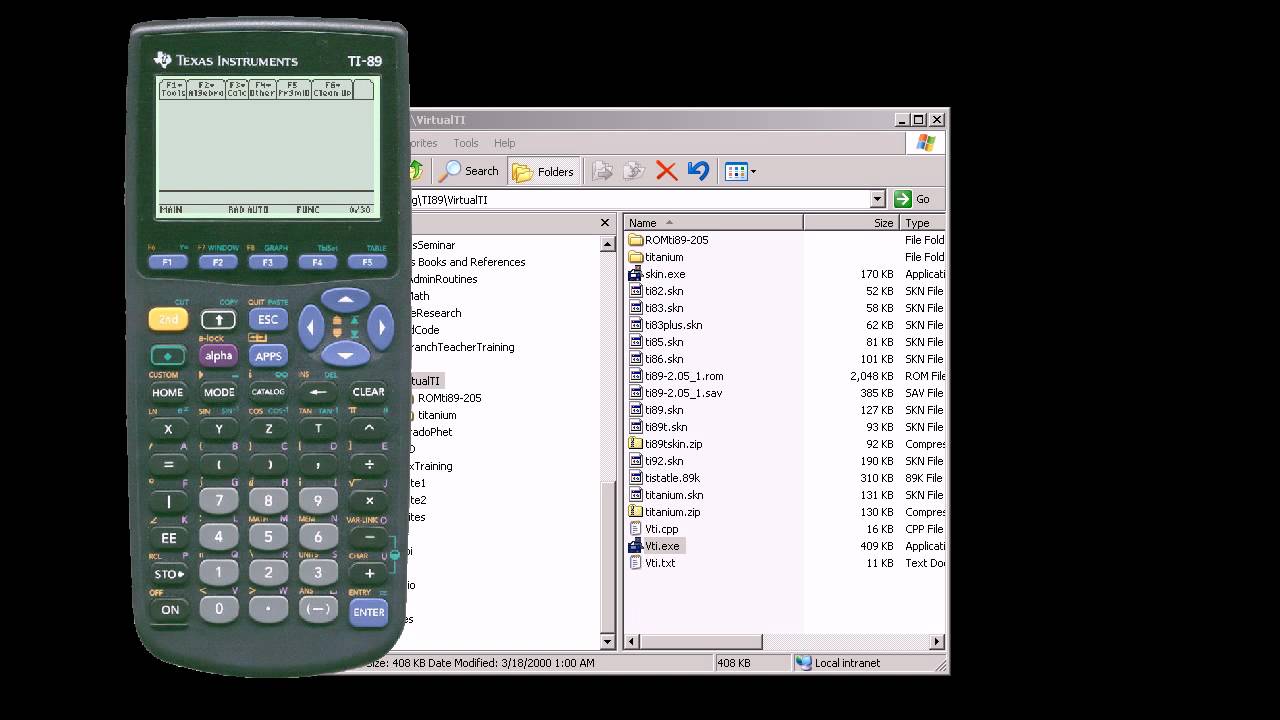Screen dimensions: 1280x720
Task: Select Vti.exe application
Action: click(x=655, y=546)
